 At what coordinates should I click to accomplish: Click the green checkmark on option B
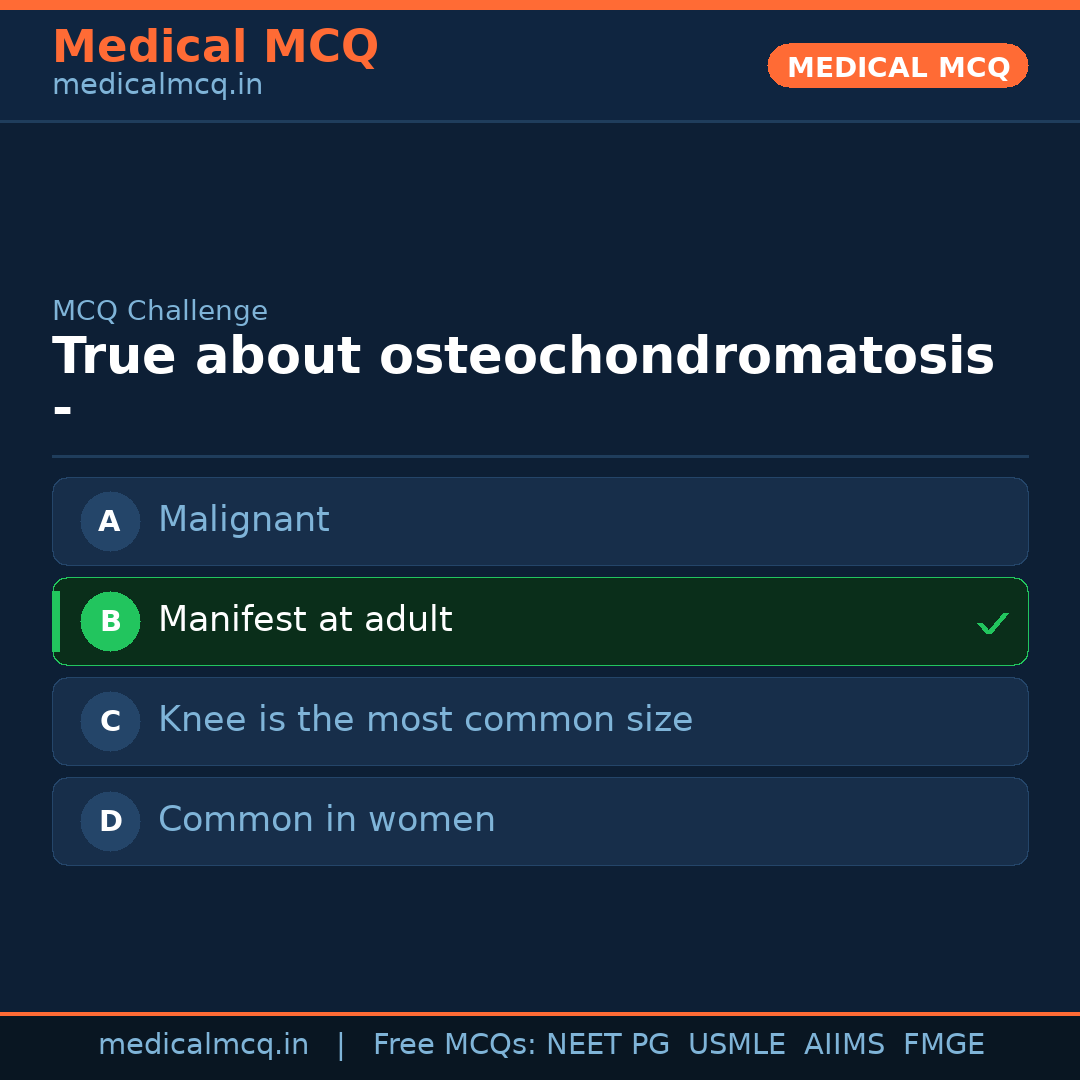[x=993, y=623]
